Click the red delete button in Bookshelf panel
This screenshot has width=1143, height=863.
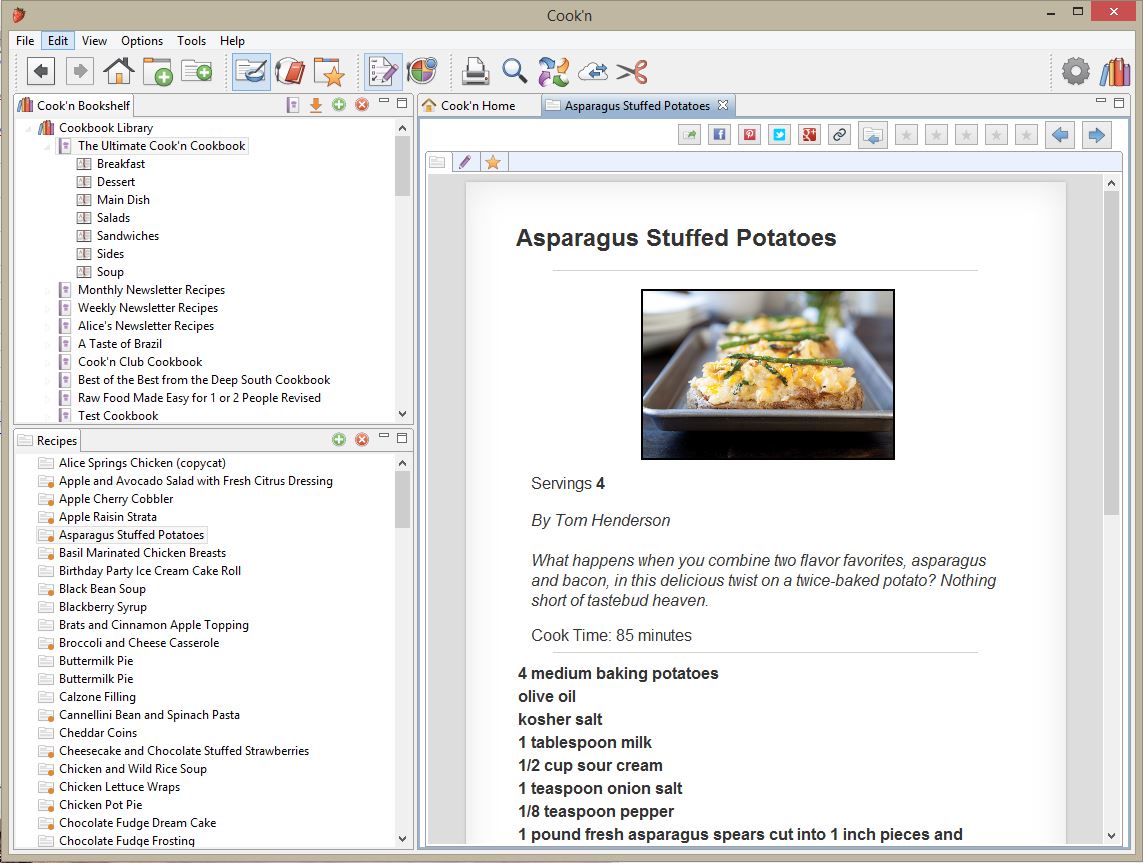[362, 105]
